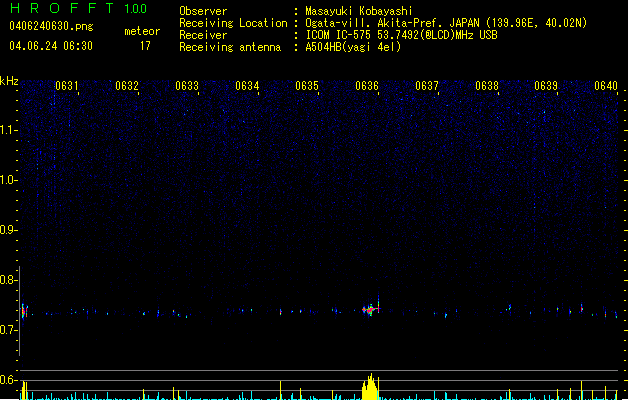Click the observer name Masayuki Kobayashi
Screen dimensions: 629x400
coord(358,11)
